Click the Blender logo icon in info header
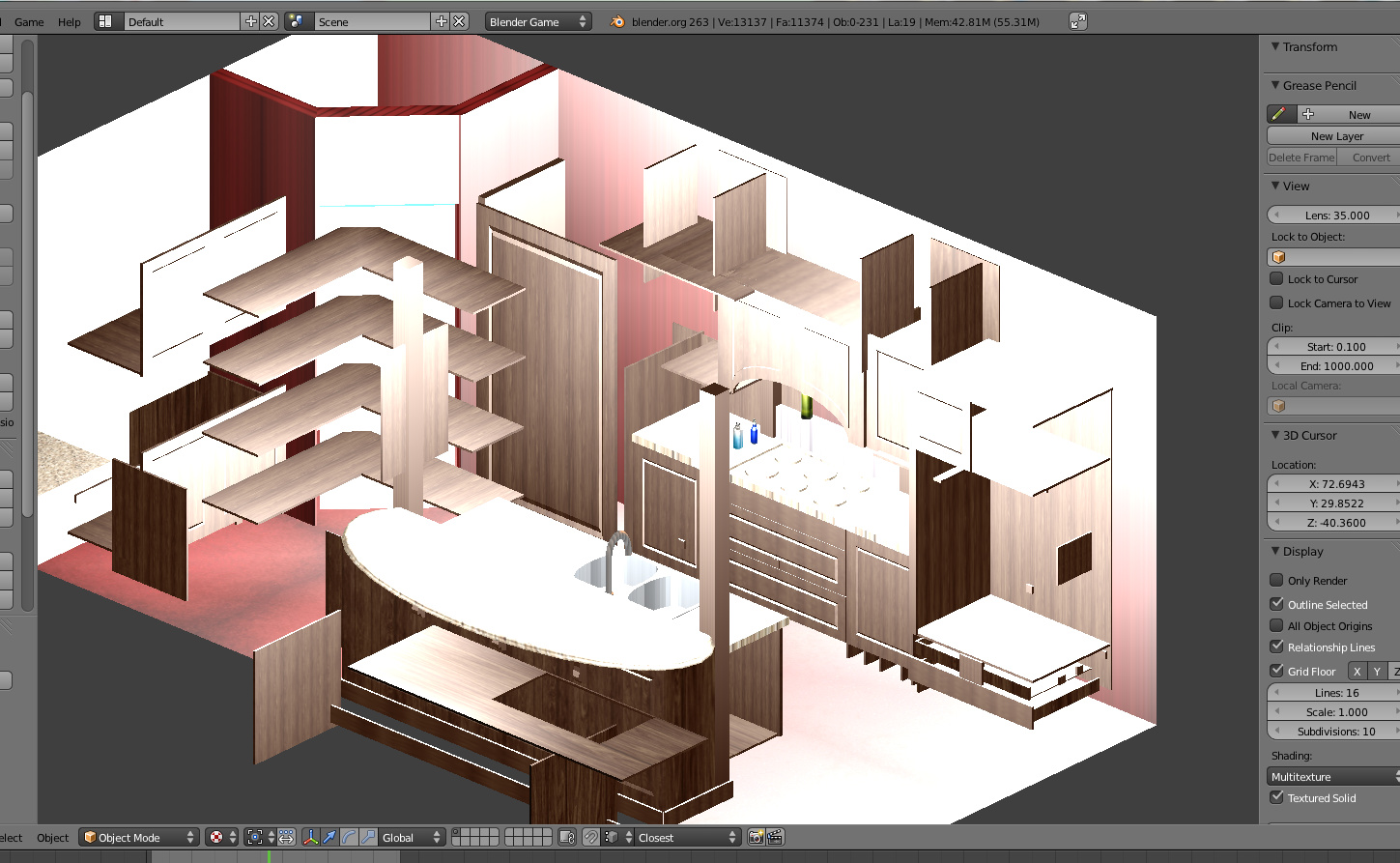The image size is (1400, 863). (x=618, y=21)
